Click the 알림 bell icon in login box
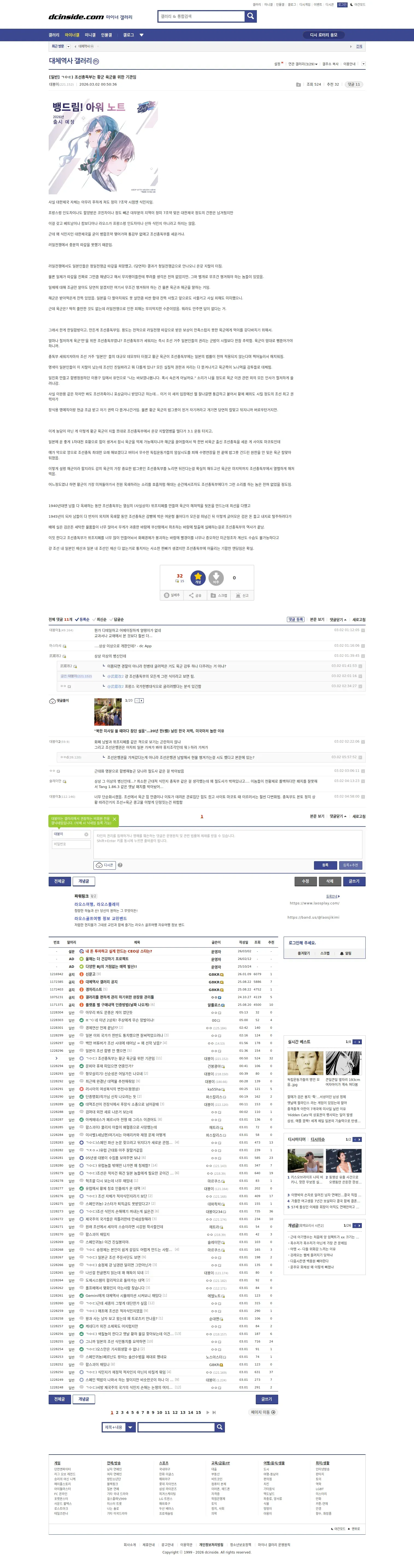 [x=342, y=953]
